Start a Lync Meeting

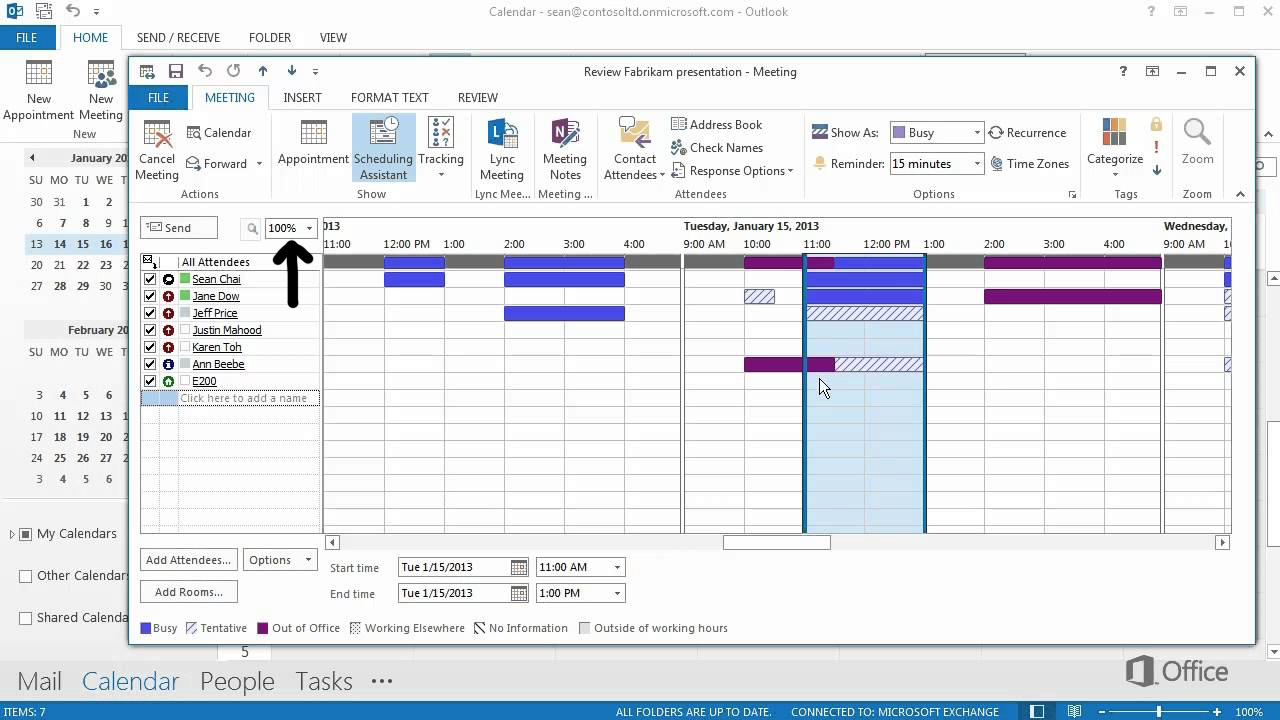(x=502, y=148)
